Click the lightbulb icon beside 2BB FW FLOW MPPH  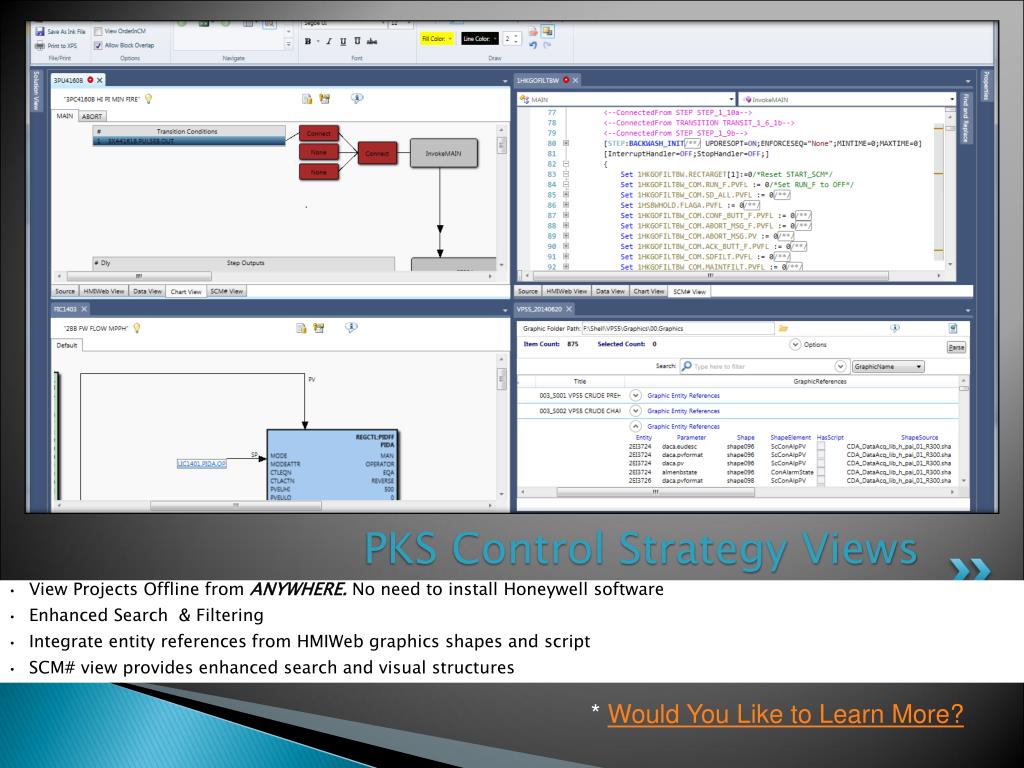tap(137, 328)
